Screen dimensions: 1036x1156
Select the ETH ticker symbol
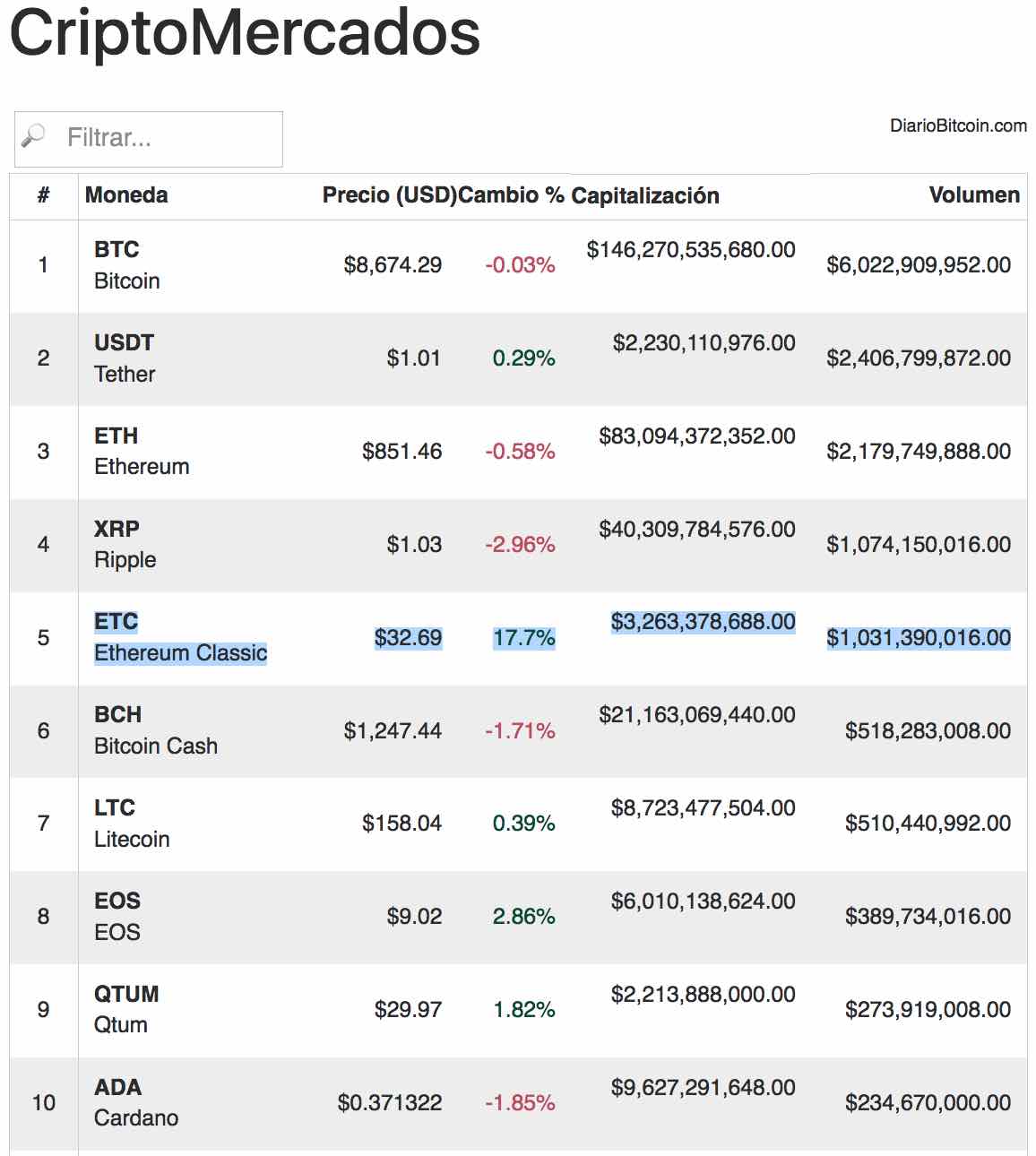pos(117,436)
